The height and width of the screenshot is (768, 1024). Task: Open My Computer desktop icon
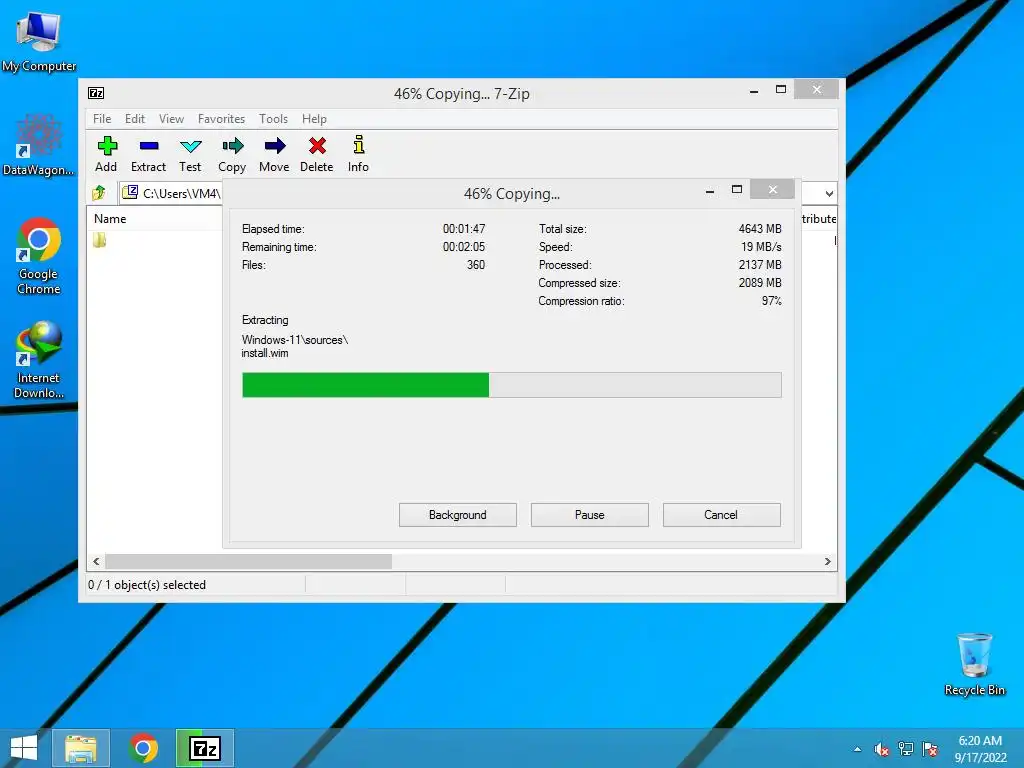click(39, 41)
